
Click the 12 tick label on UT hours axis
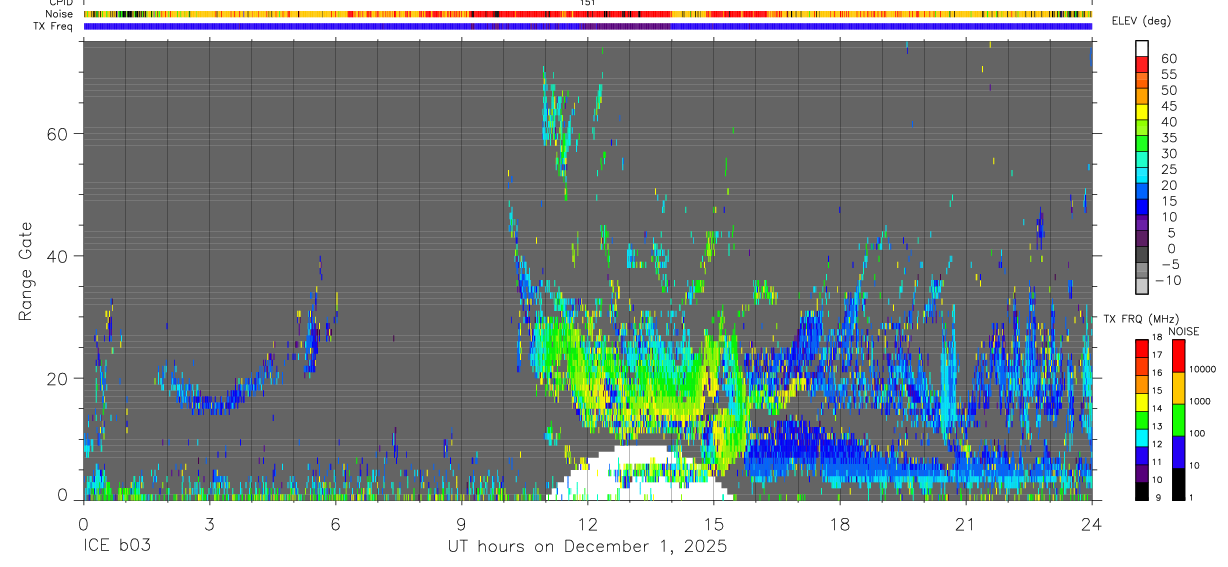point(587,523)
